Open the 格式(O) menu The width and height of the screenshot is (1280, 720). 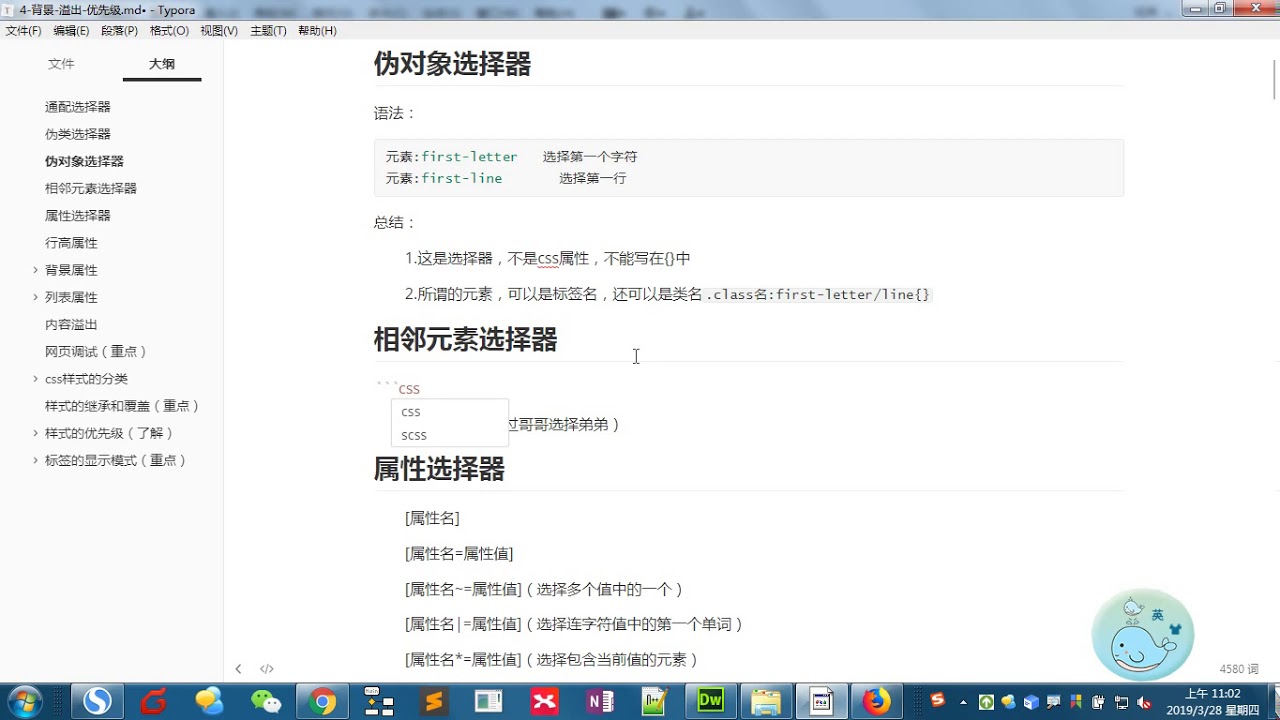click(x=169, y=31)
